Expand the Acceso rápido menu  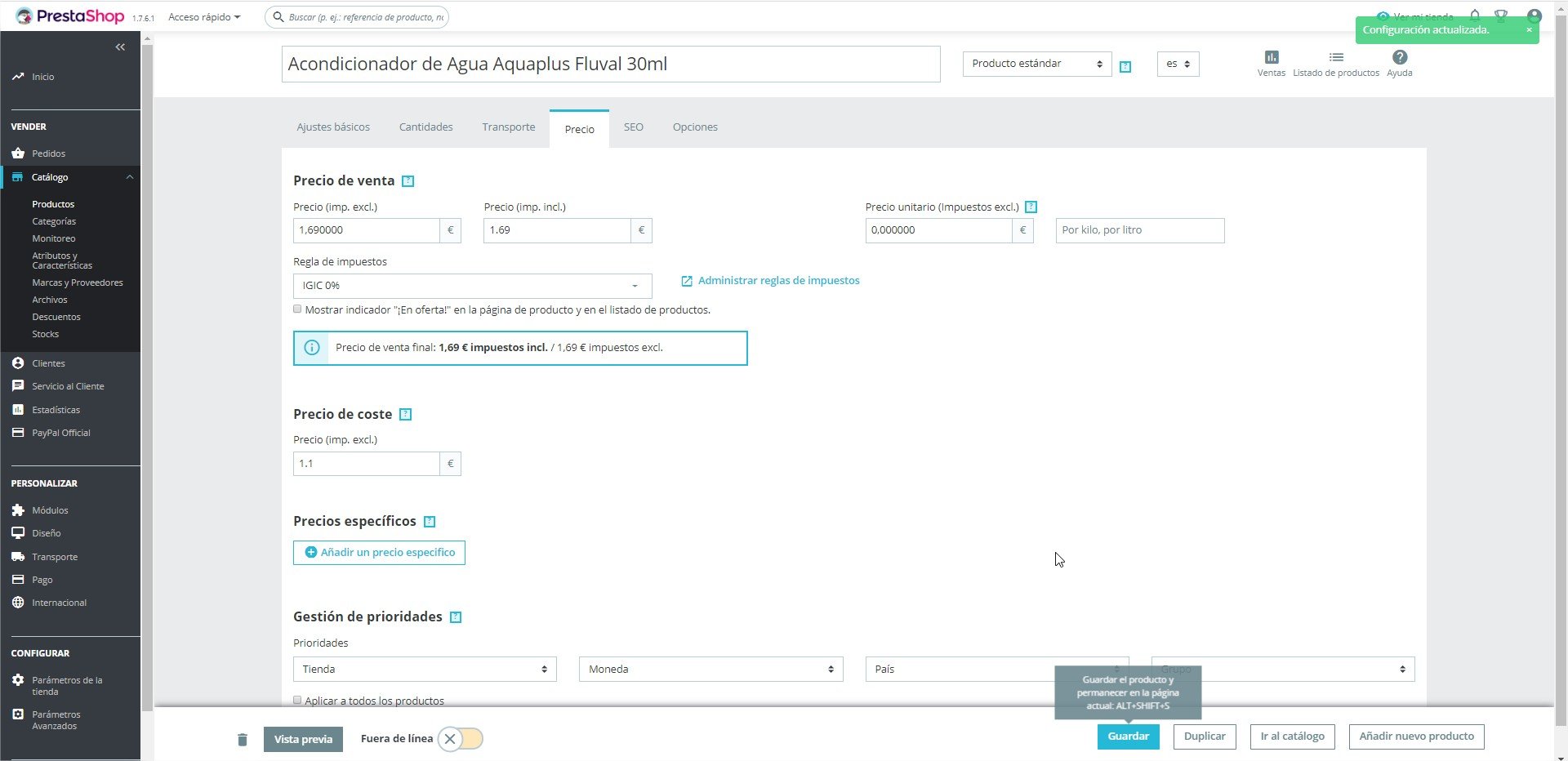point(204,17)
